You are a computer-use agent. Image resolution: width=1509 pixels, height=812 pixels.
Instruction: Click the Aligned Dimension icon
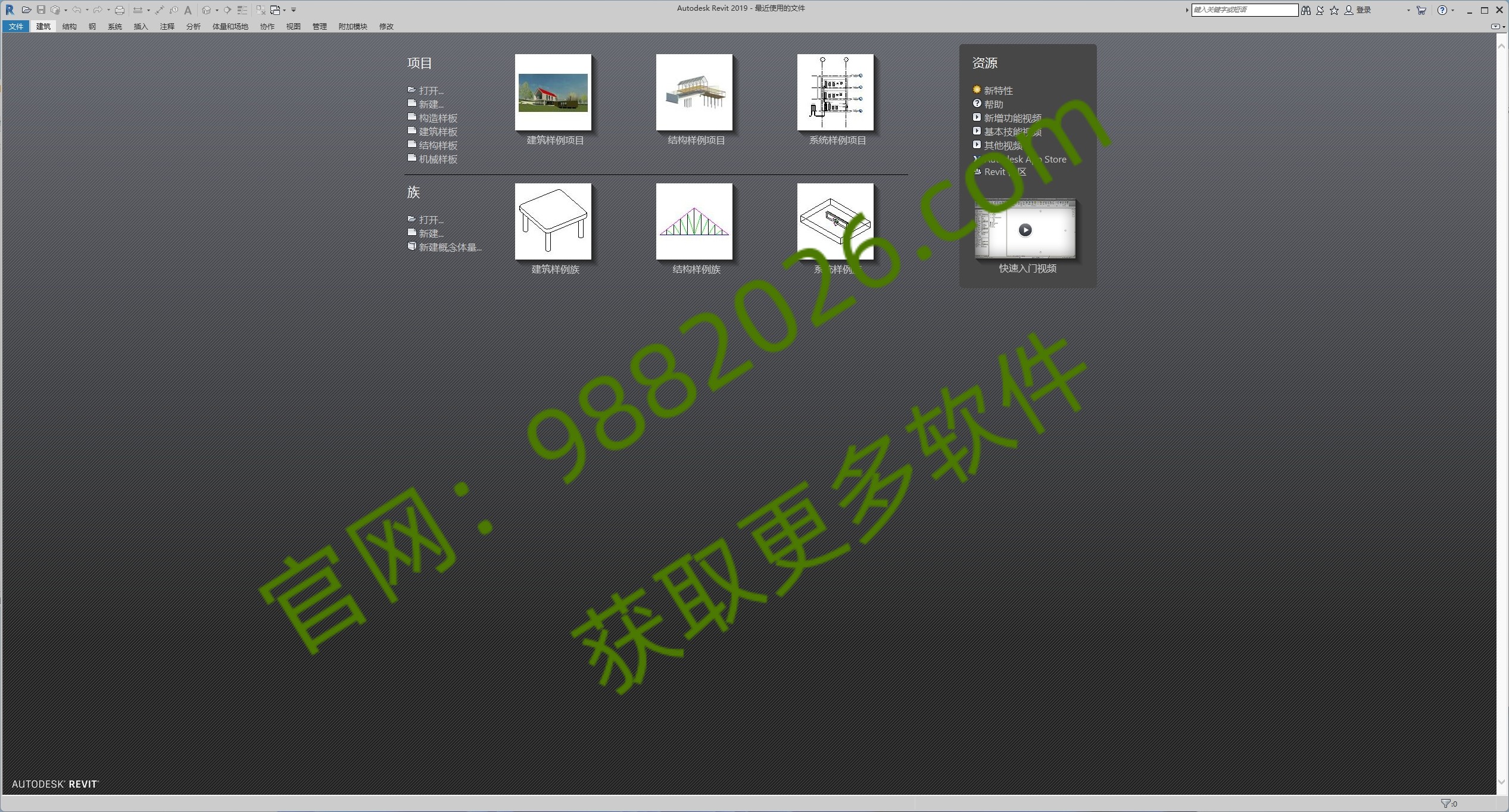160,10
